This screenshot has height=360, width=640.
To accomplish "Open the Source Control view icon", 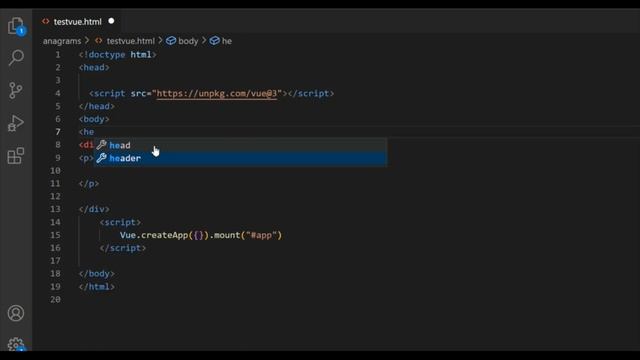I will 16,90.
